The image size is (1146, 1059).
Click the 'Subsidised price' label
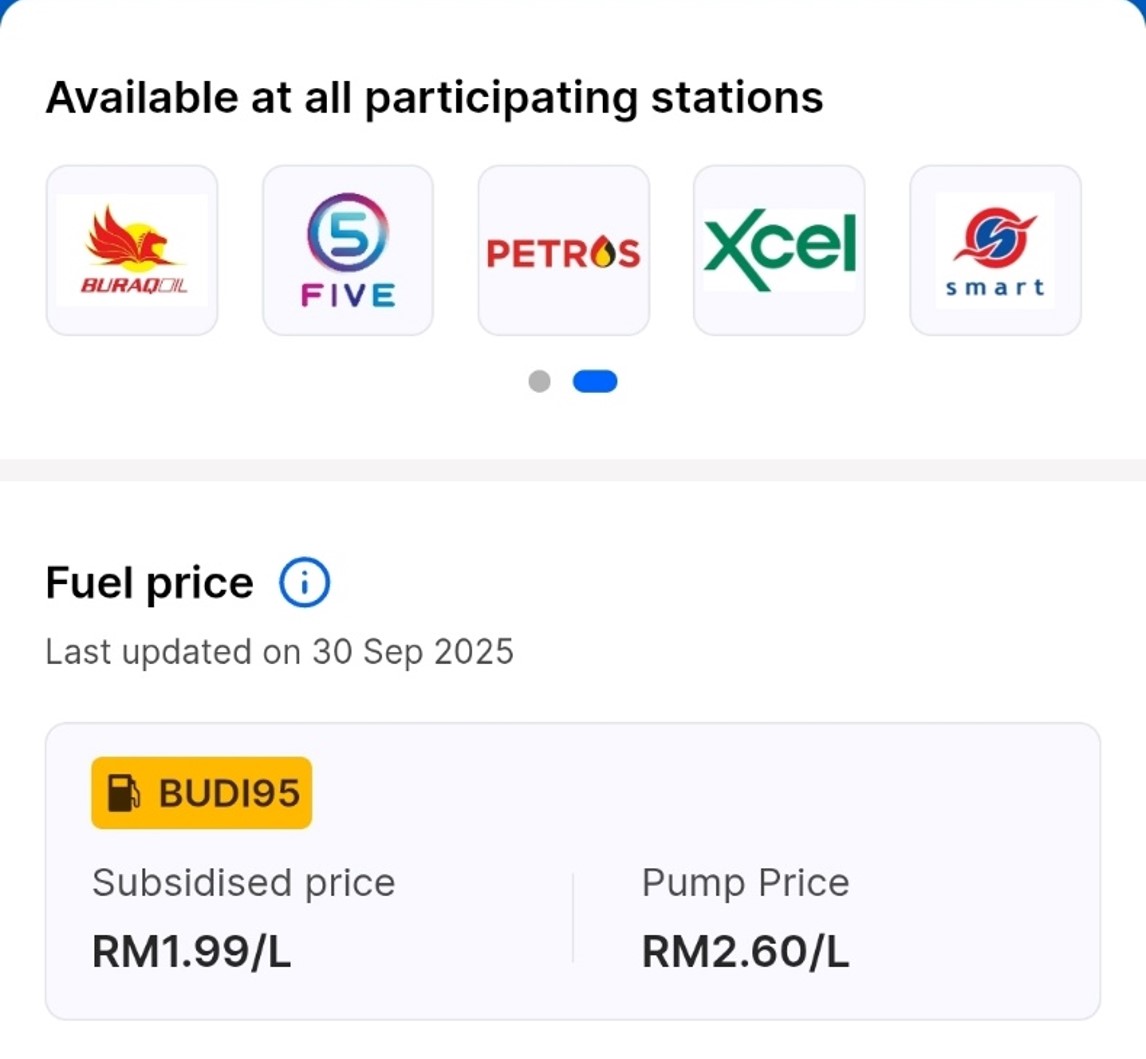[243, 883]
